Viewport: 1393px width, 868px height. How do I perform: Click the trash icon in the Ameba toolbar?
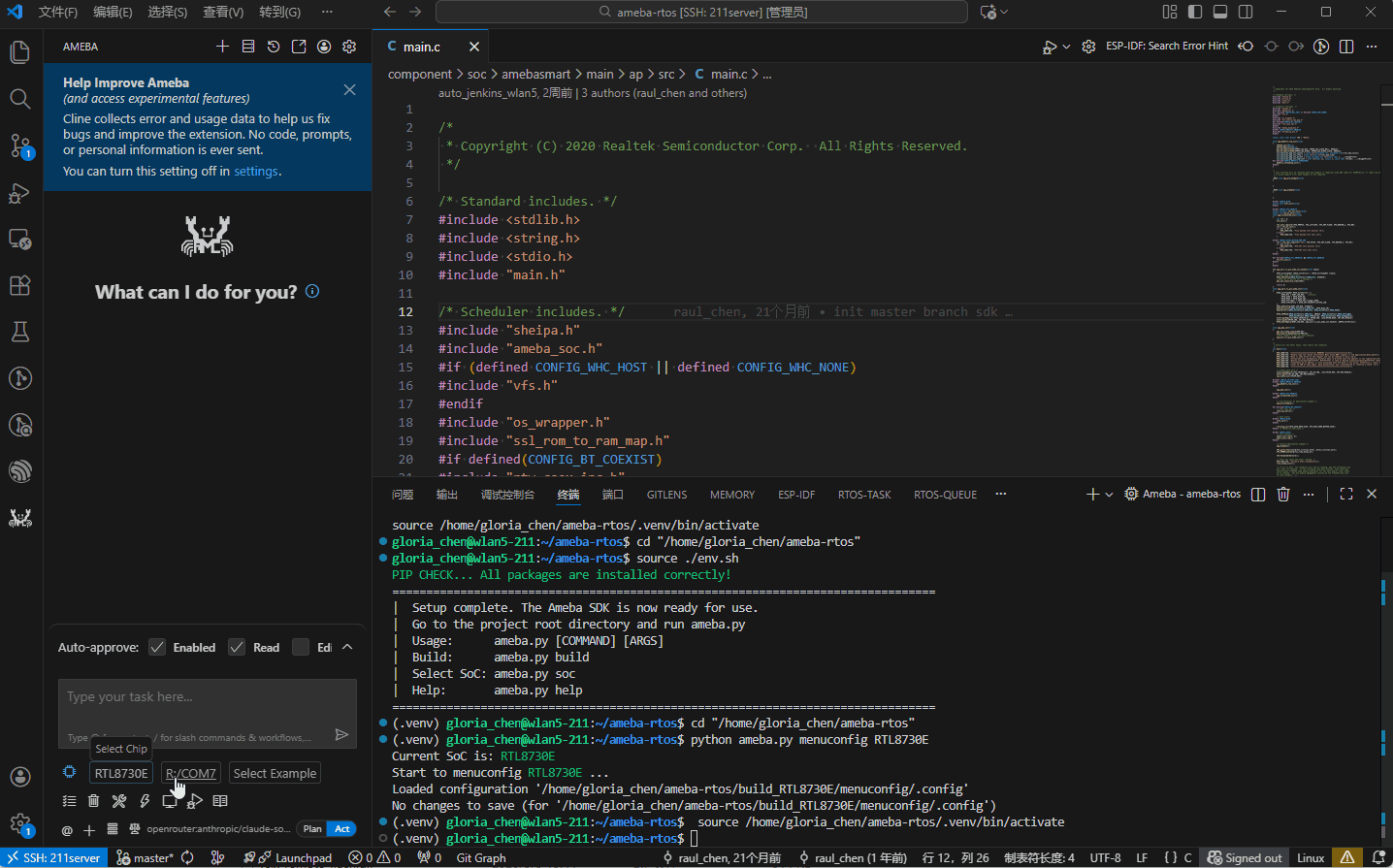tap(93, 801)
